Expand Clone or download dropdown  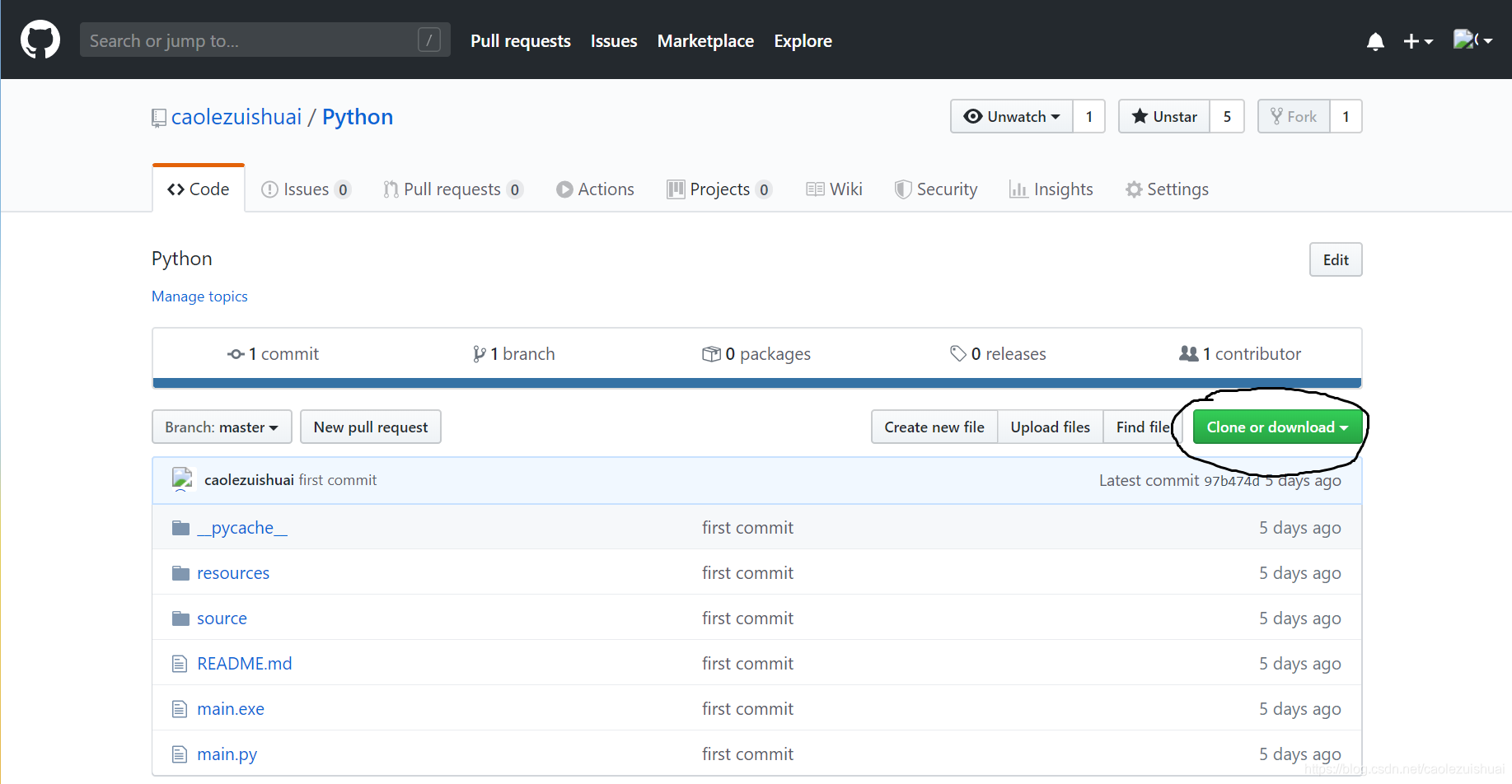pyautogui.click(x=1277, y=427)
